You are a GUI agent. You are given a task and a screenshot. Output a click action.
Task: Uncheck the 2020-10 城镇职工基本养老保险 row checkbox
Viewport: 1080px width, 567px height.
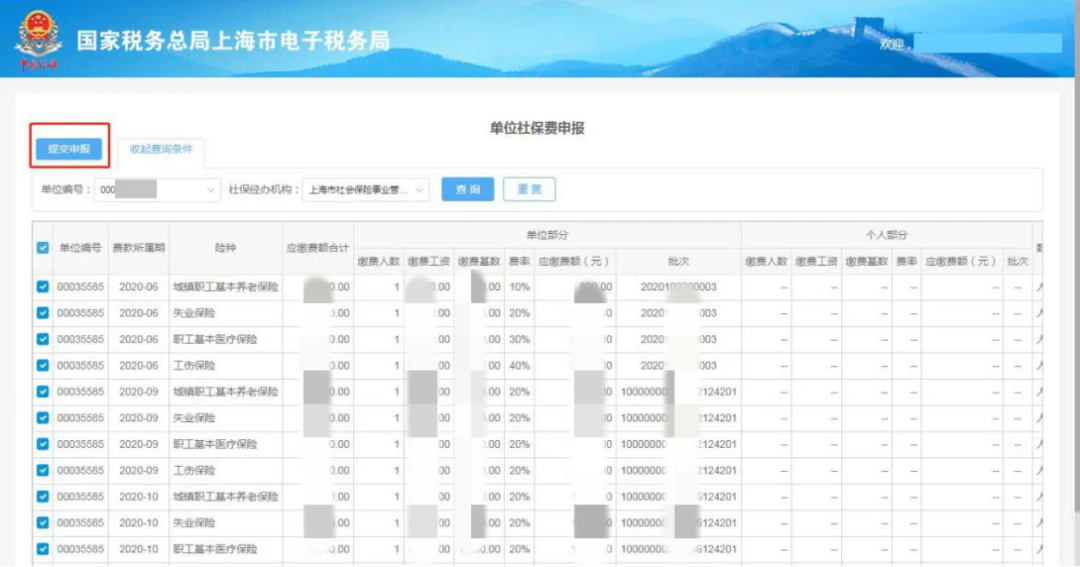pyautogui.click(x=43, y=496)
